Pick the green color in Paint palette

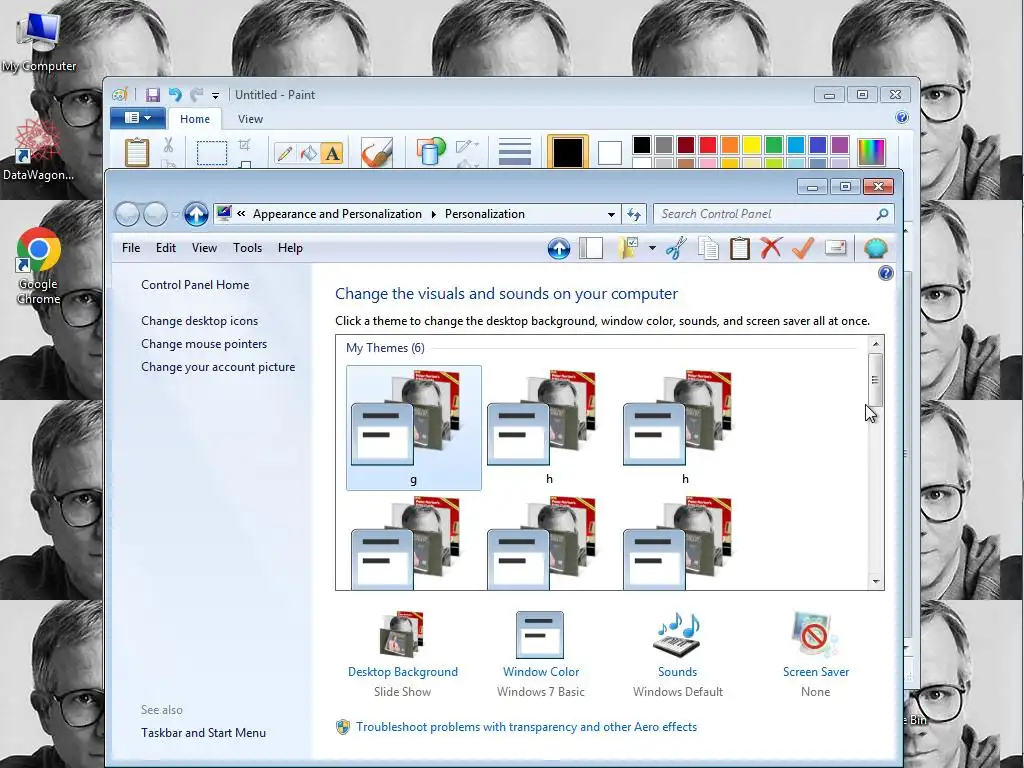pos(773,145)
